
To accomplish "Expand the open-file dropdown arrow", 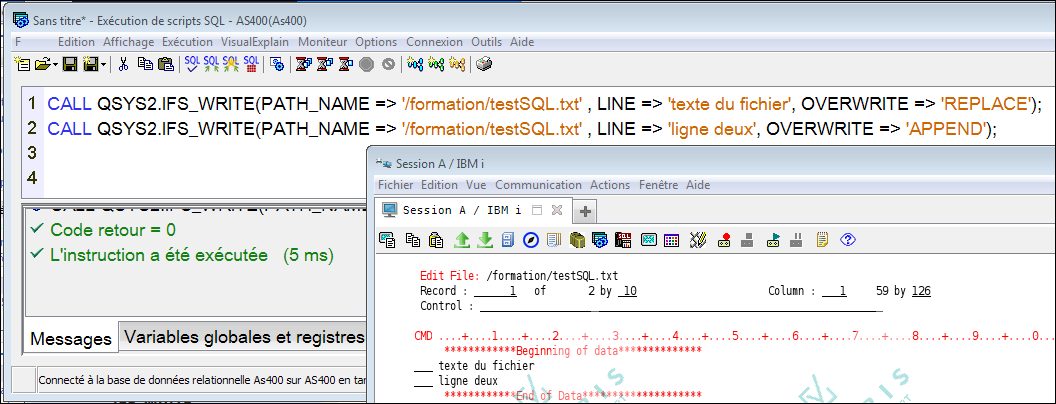I will click(55, 65).
